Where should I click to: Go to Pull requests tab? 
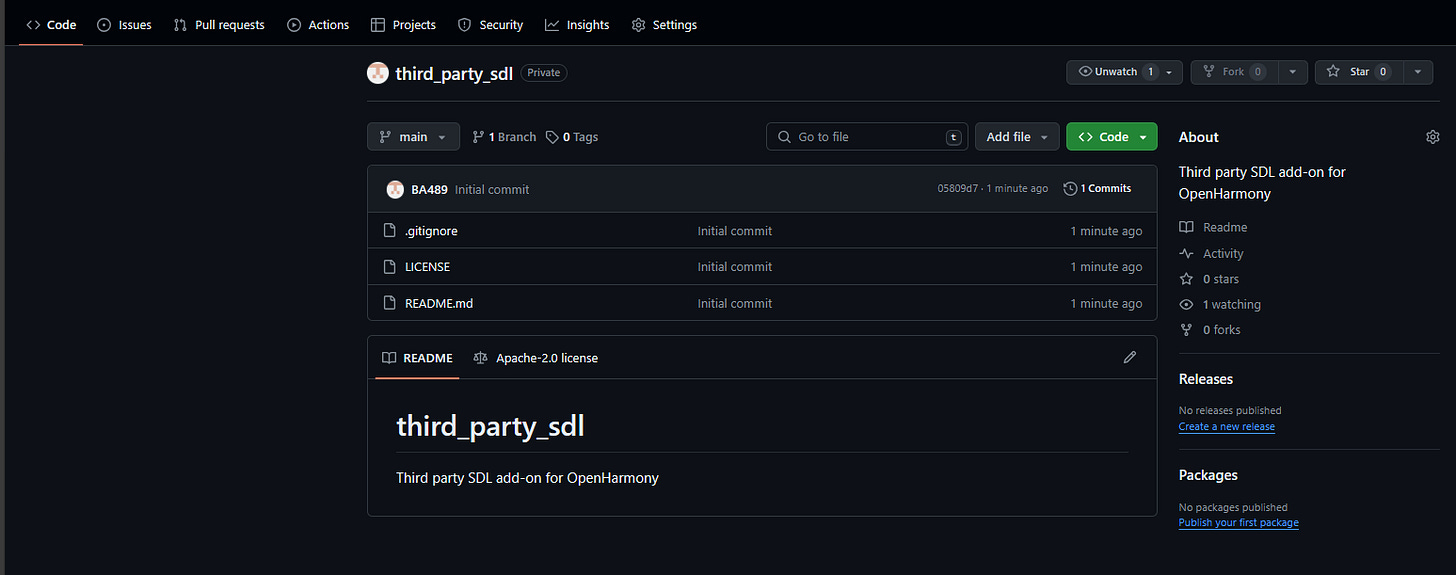tap(219, 25)
